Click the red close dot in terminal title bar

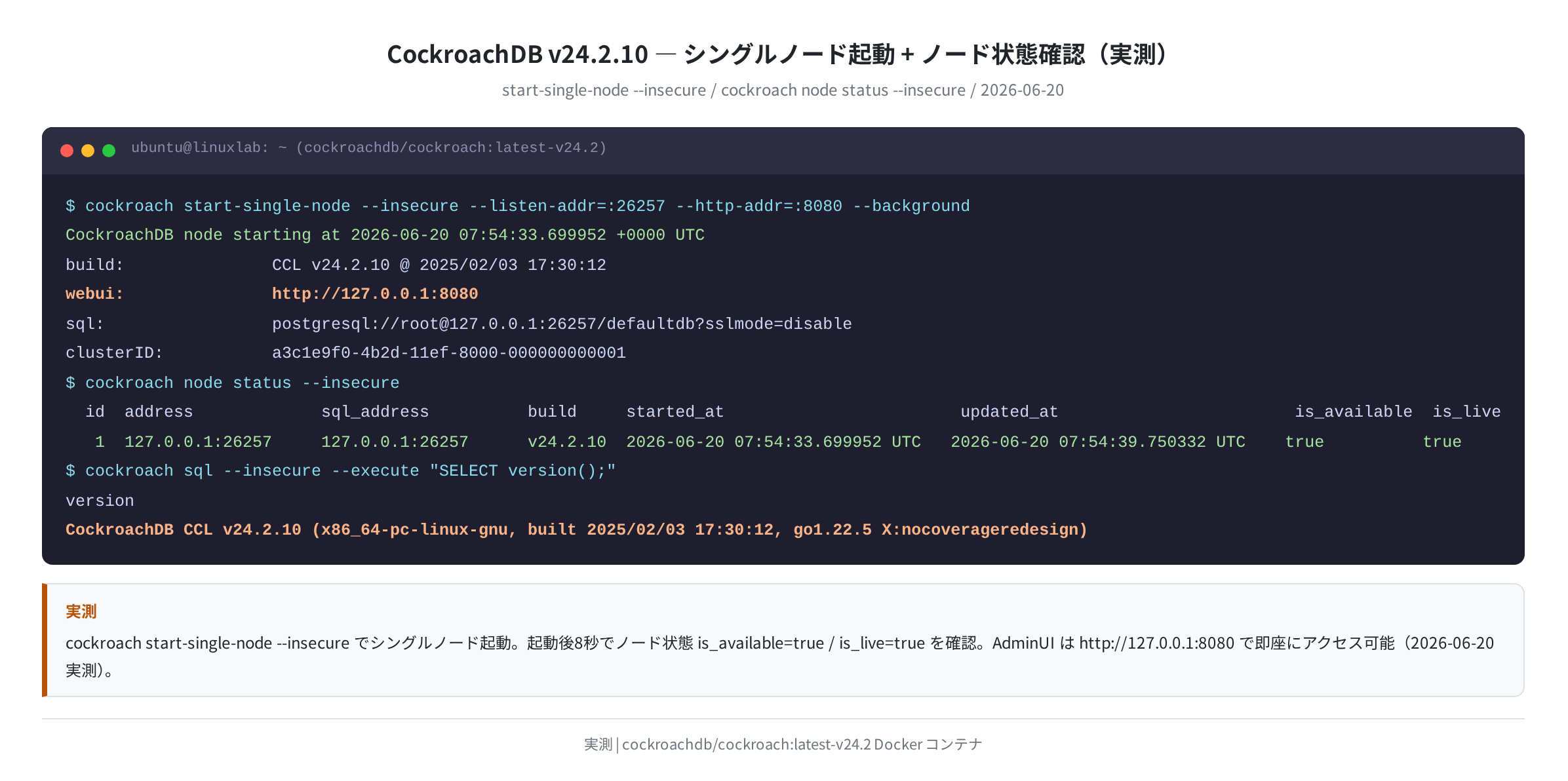coord(67,151)
